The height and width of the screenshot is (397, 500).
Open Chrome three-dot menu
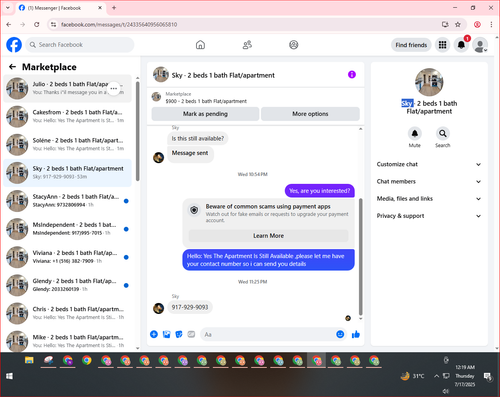[x=491, y=24]
